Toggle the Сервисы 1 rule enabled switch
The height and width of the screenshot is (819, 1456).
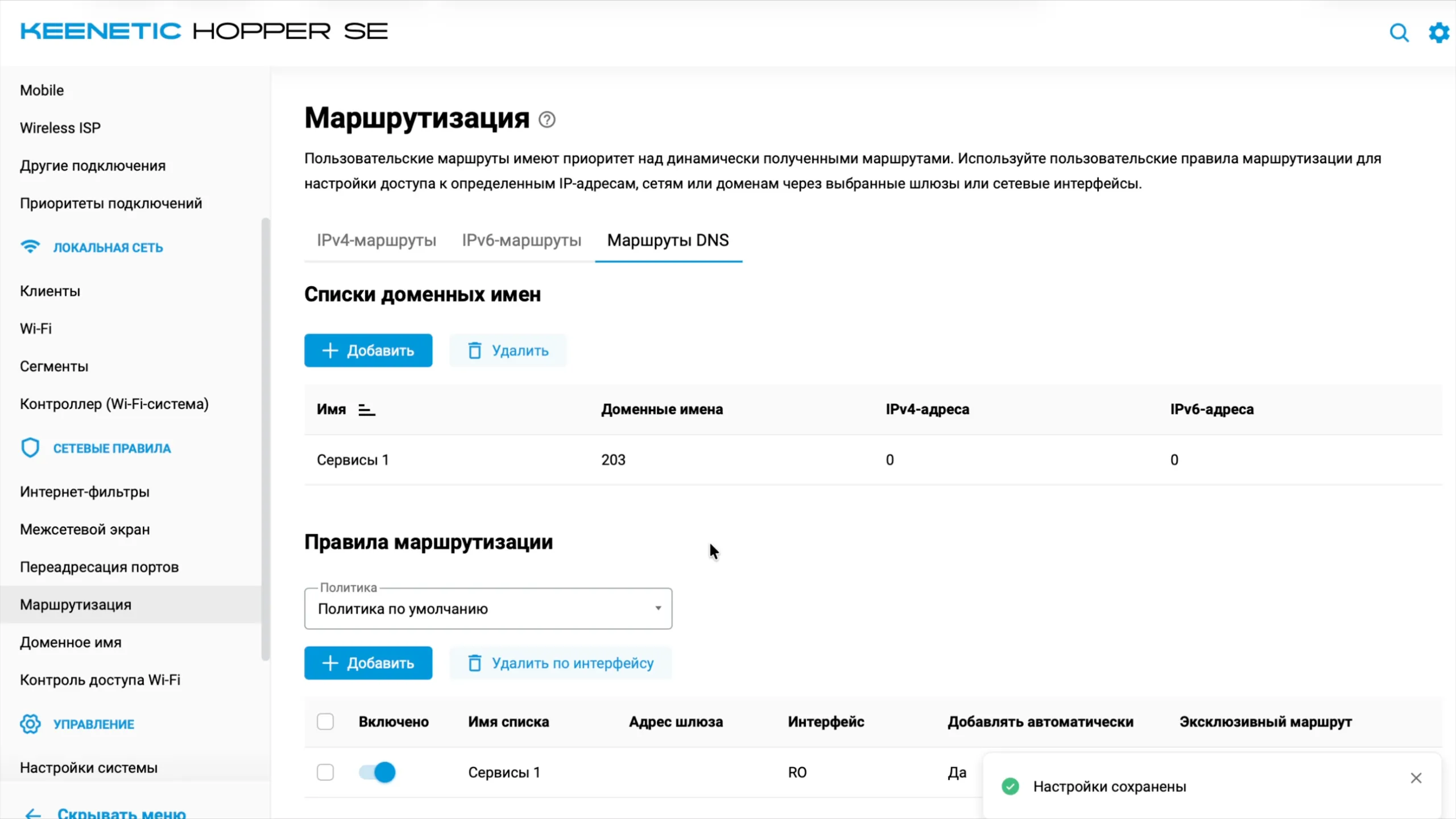tap(377, 772)
